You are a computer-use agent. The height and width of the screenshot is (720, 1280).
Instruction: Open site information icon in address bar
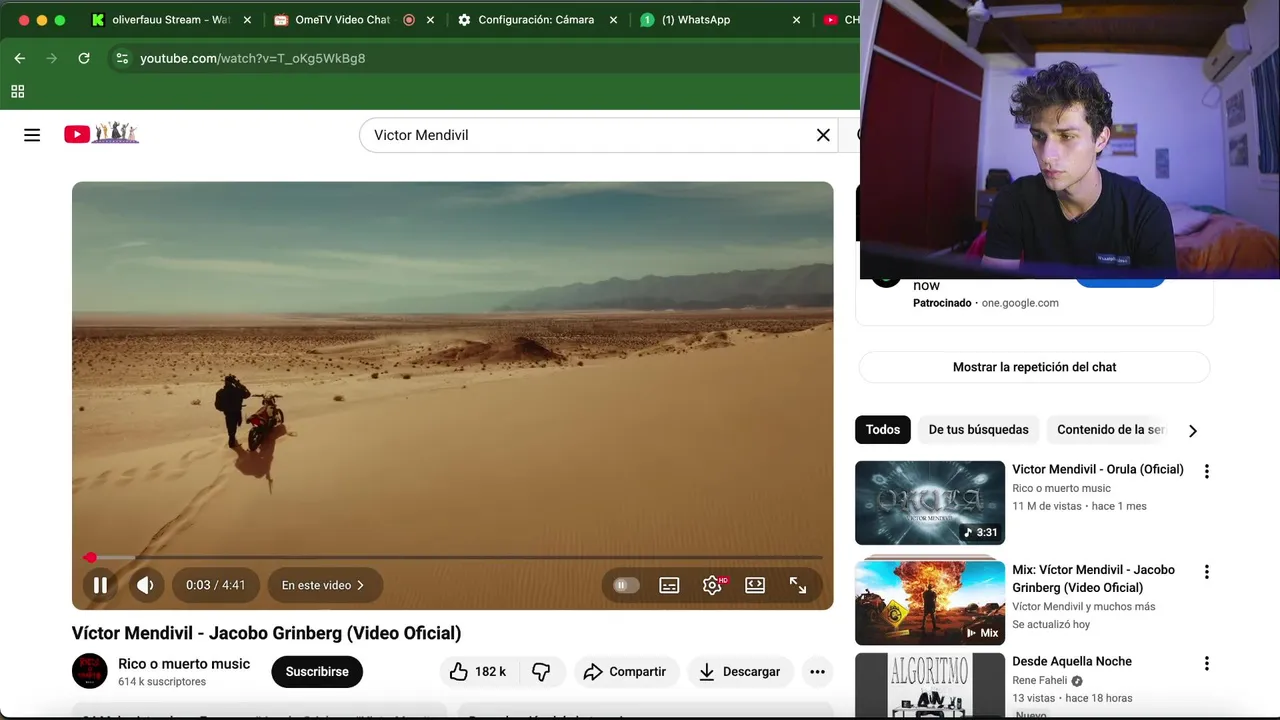[122, 58]
